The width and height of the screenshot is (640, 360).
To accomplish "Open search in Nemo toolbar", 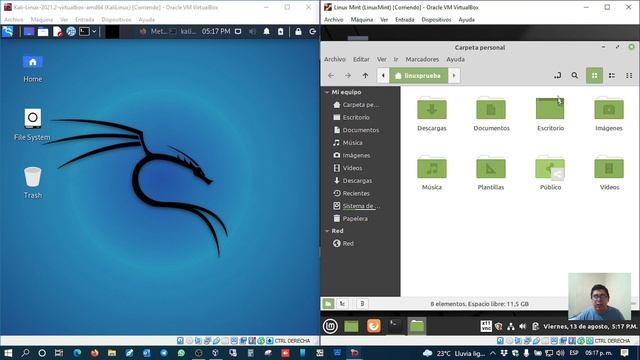I will click(575, 76).
